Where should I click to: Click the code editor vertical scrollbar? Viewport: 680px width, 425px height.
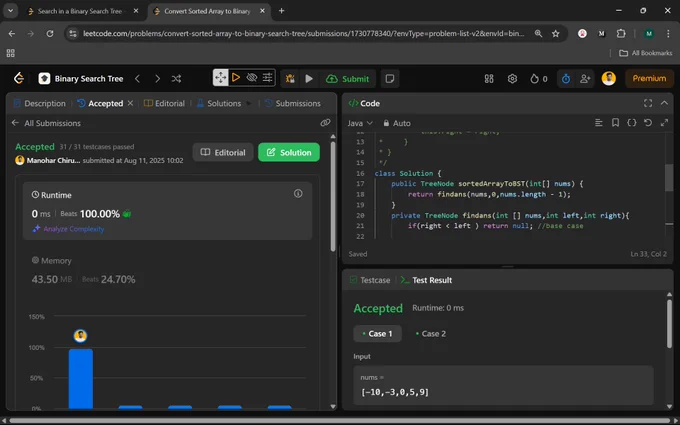669,178
